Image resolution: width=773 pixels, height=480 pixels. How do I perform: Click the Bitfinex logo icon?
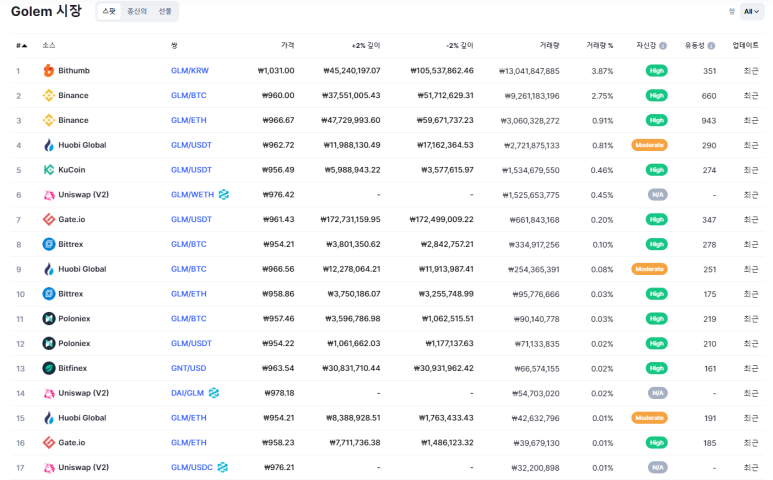[48, 368]
